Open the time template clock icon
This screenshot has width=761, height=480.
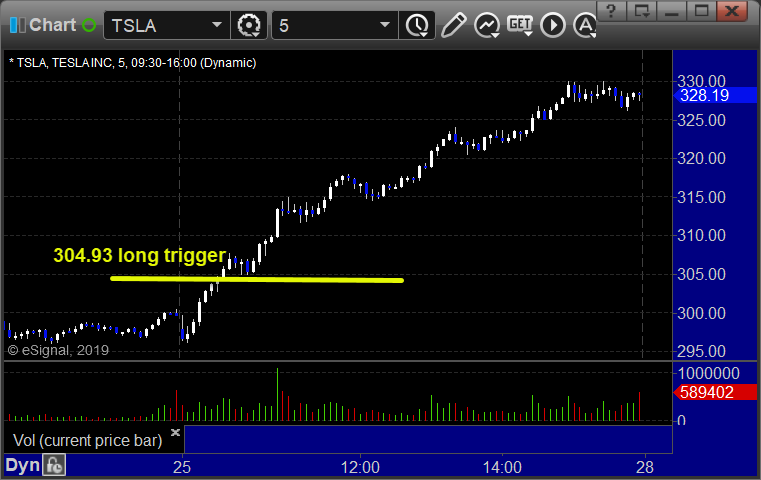(417, 25)
